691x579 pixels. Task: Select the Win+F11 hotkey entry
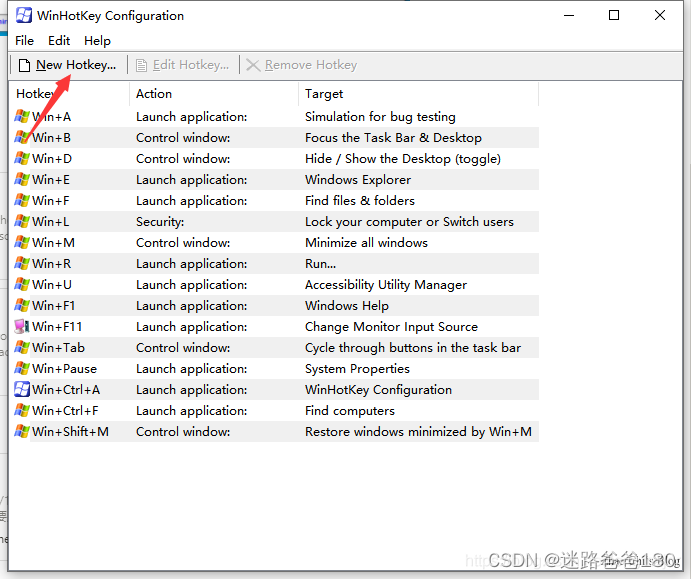pyautogui.click(x=57, y=327)
